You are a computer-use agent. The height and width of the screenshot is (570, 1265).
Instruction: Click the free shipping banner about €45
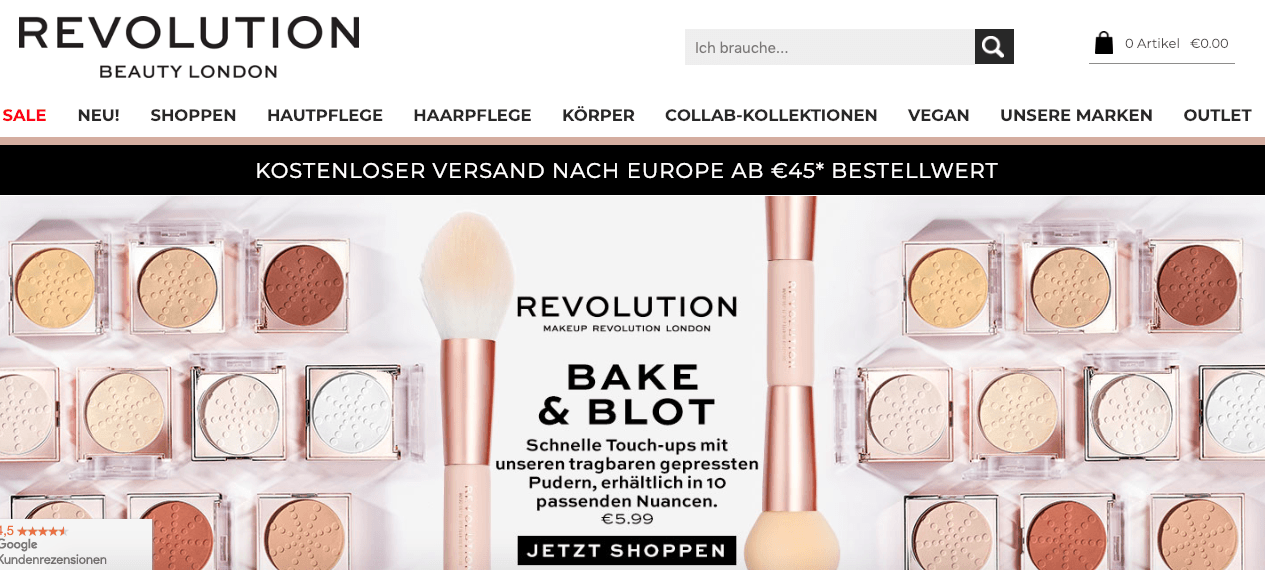click(627, 170)
